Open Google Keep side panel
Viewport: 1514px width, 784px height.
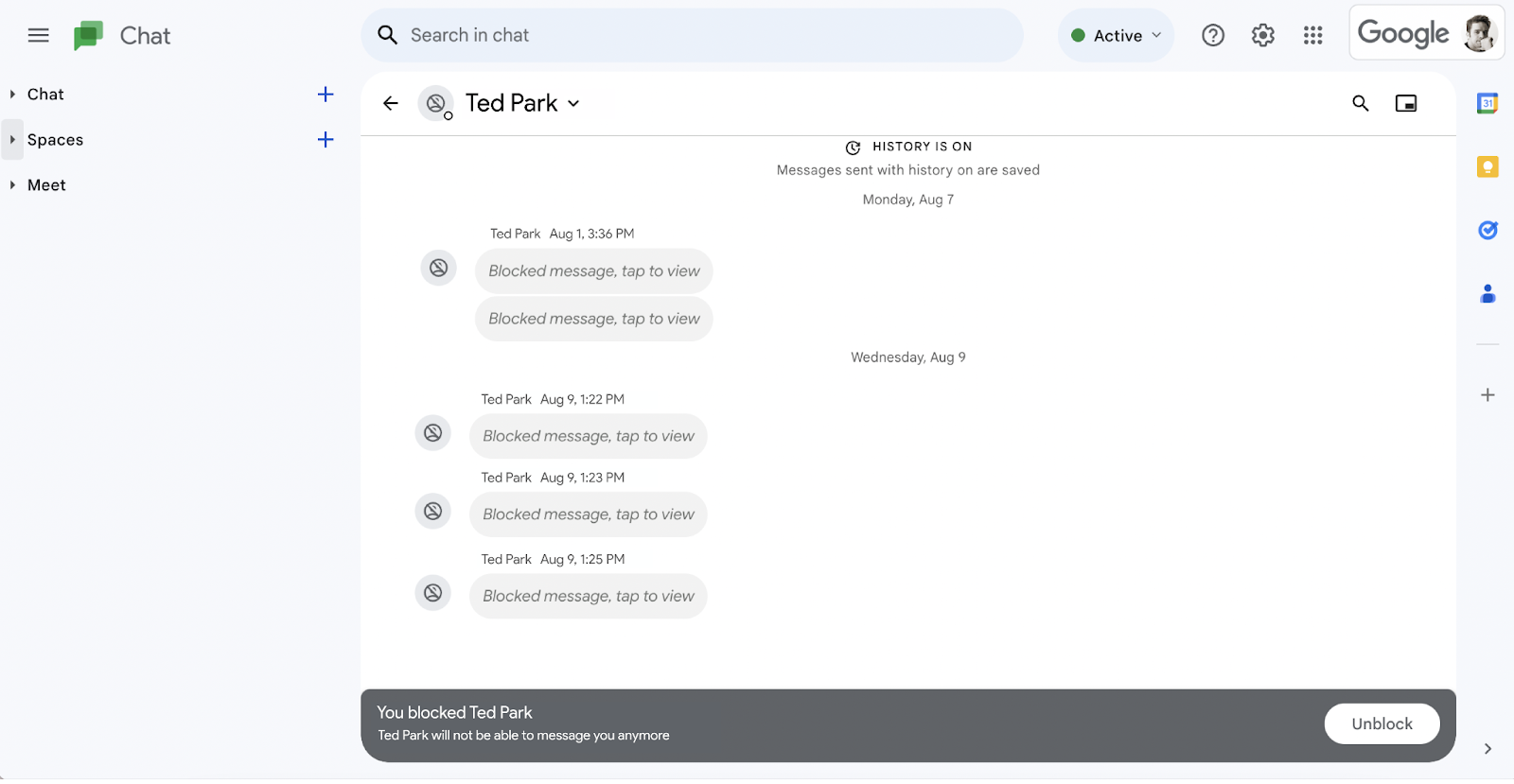(1488, 167)
